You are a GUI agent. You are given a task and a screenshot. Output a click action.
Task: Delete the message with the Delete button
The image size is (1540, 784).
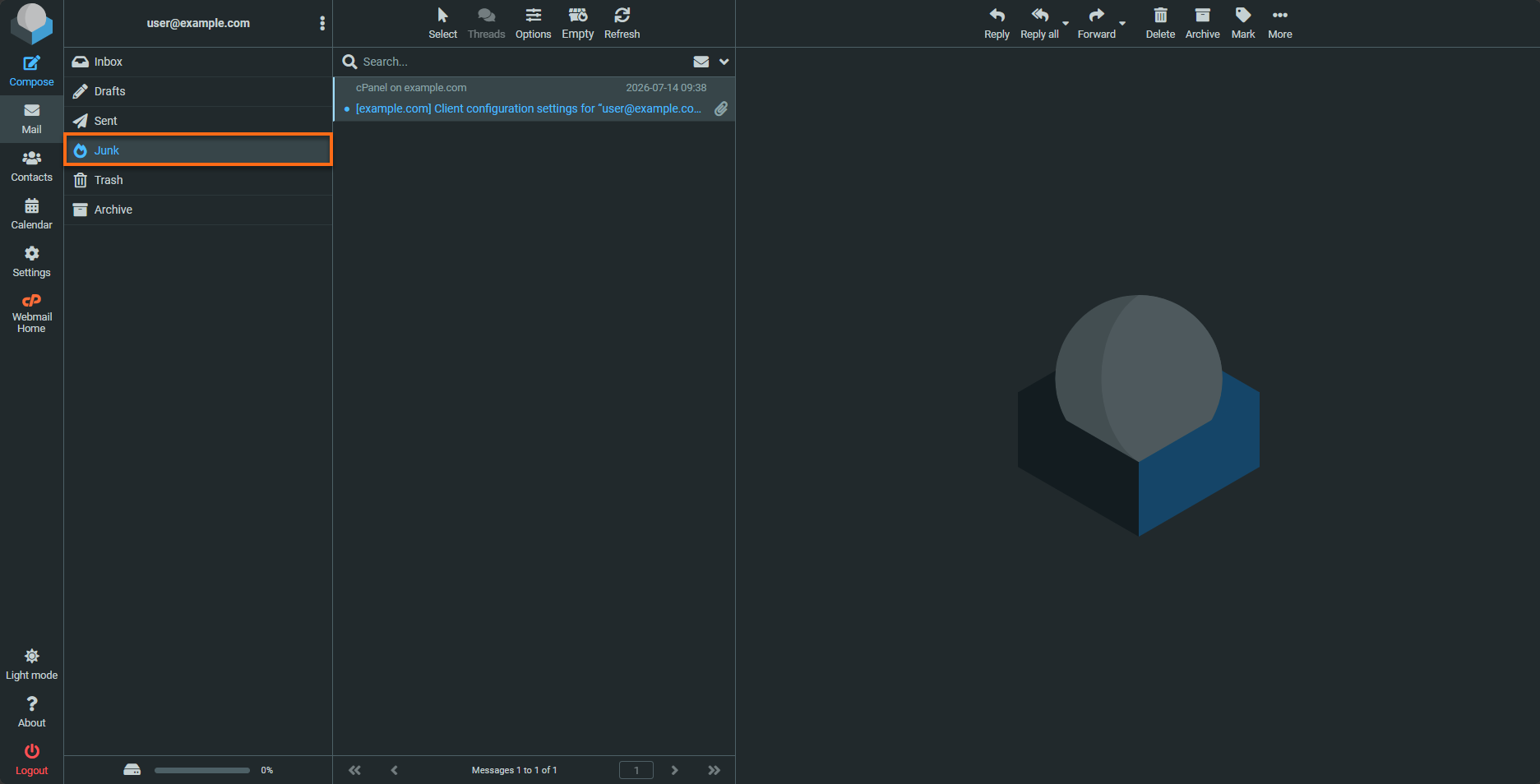pos(1160,23)
